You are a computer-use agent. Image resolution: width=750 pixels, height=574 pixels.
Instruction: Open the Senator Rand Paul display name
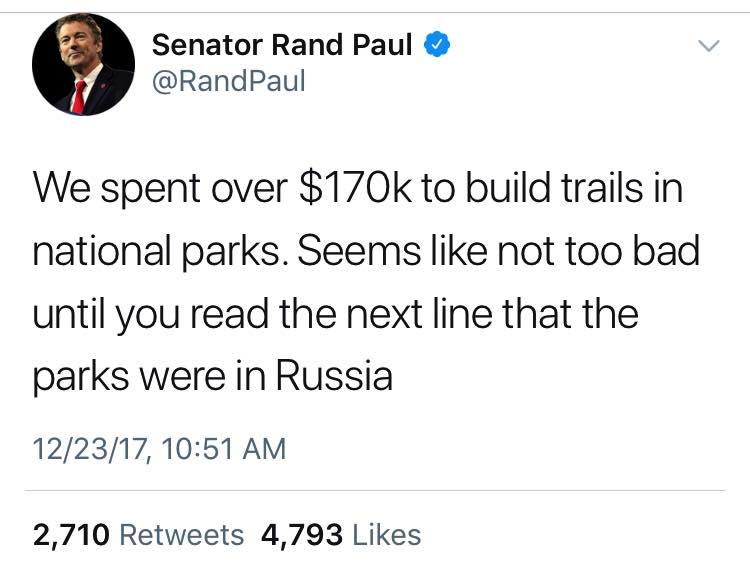point(282,45)
